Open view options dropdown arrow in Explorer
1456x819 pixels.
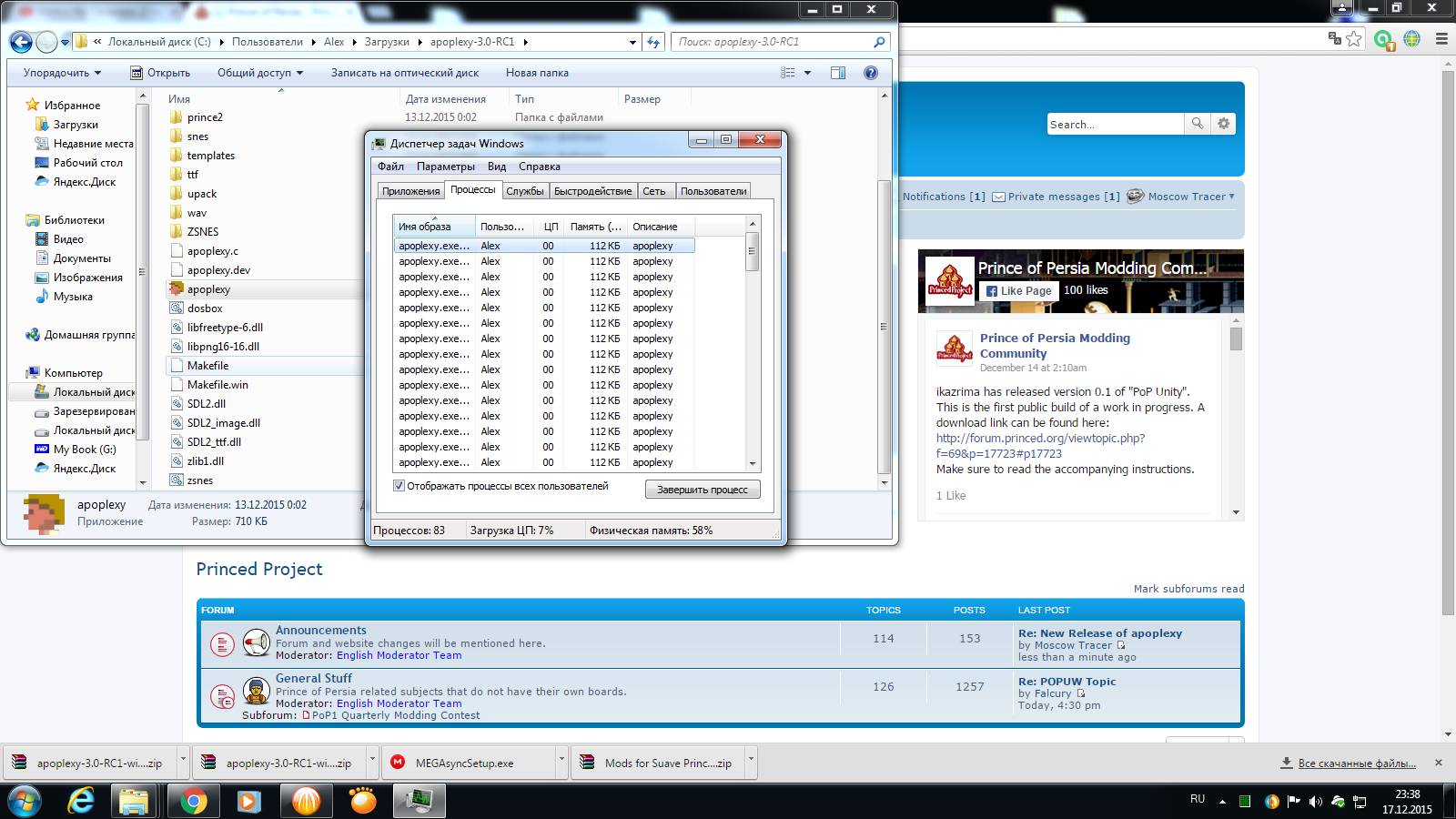pos(808,73)
